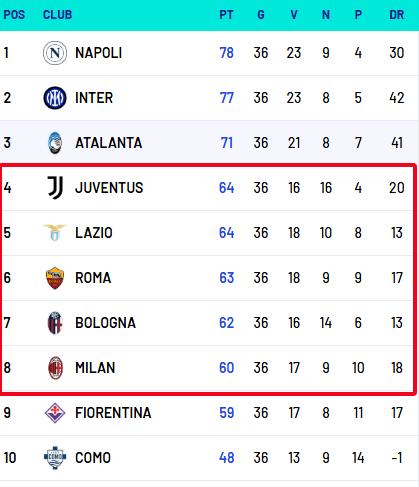Click the Bologna club crest
The image size is (419, 487).
tap(55, 323)
